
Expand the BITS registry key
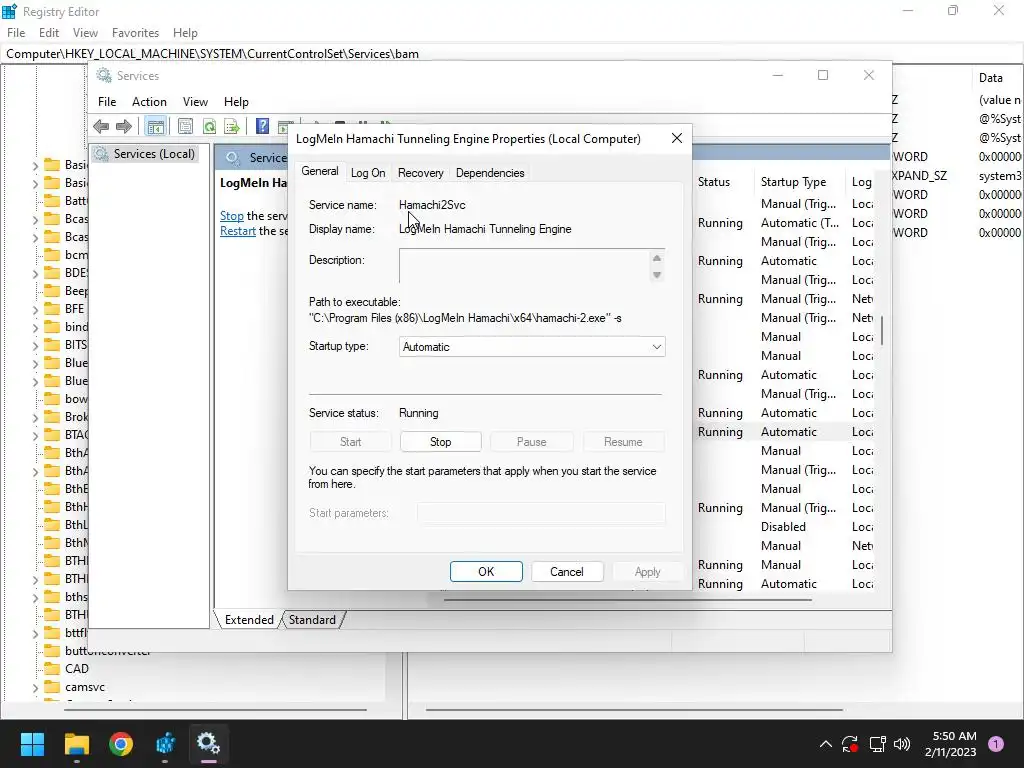pos(35,345)
